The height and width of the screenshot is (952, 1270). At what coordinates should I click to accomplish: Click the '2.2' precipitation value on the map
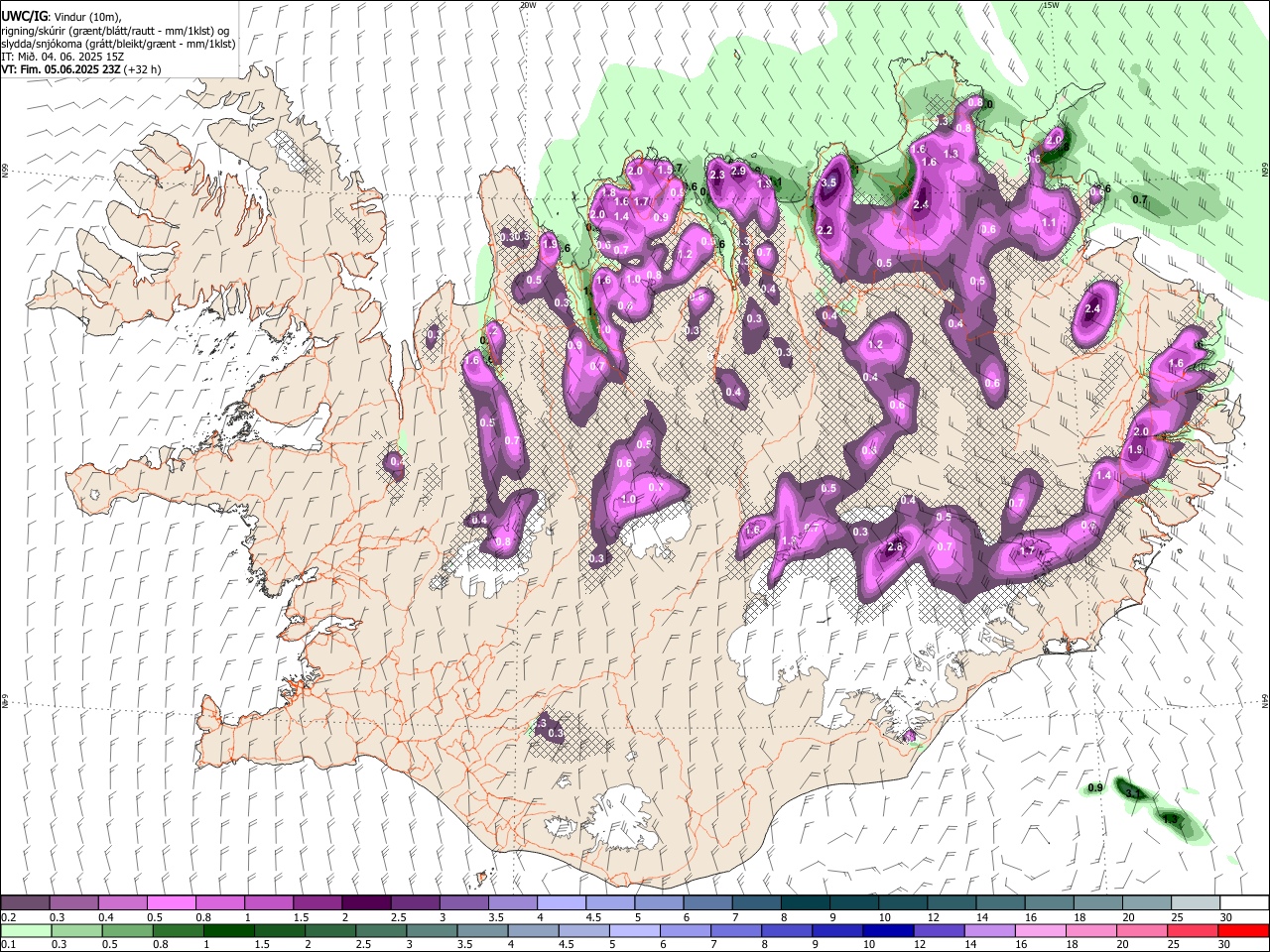point(824,230)
